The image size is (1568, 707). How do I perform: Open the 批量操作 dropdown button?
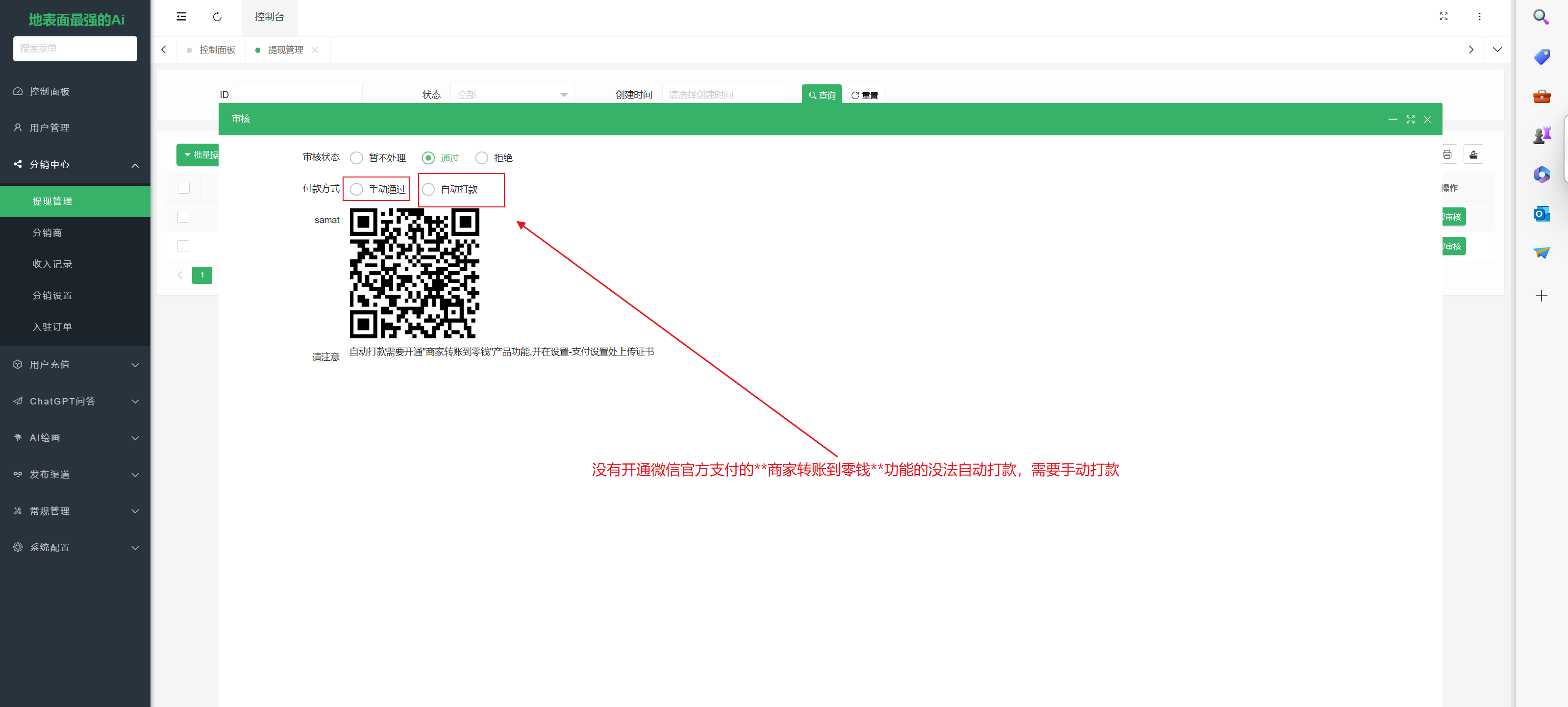pos(199,154)
